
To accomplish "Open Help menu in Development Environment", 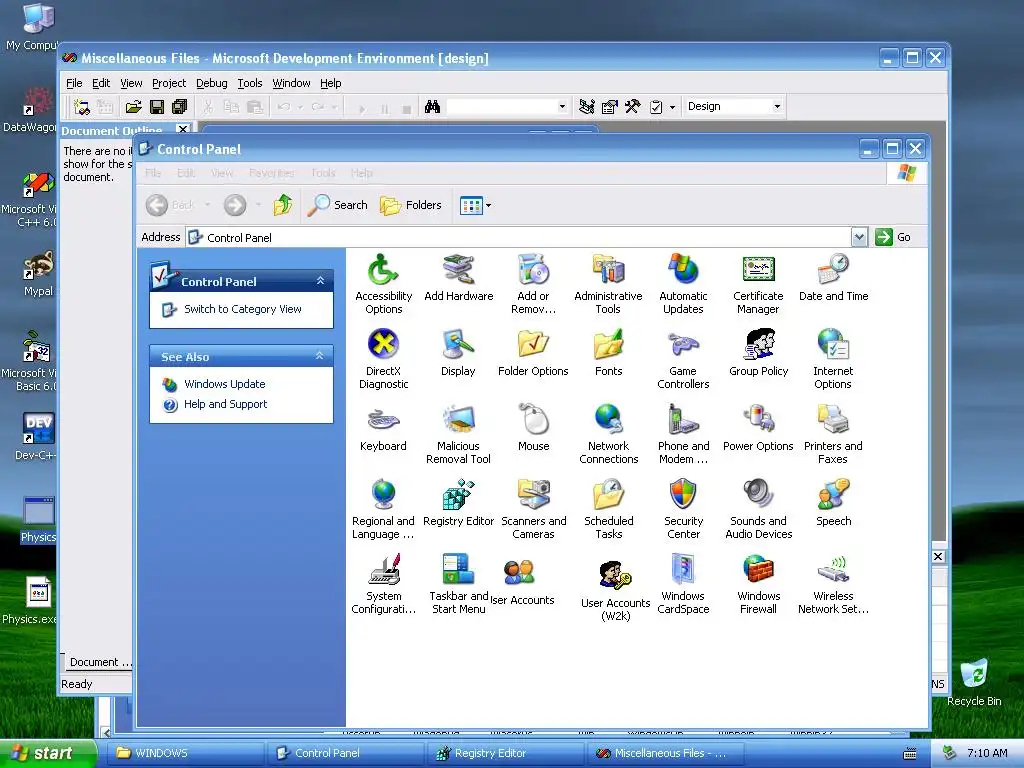I will pos(330,83).
